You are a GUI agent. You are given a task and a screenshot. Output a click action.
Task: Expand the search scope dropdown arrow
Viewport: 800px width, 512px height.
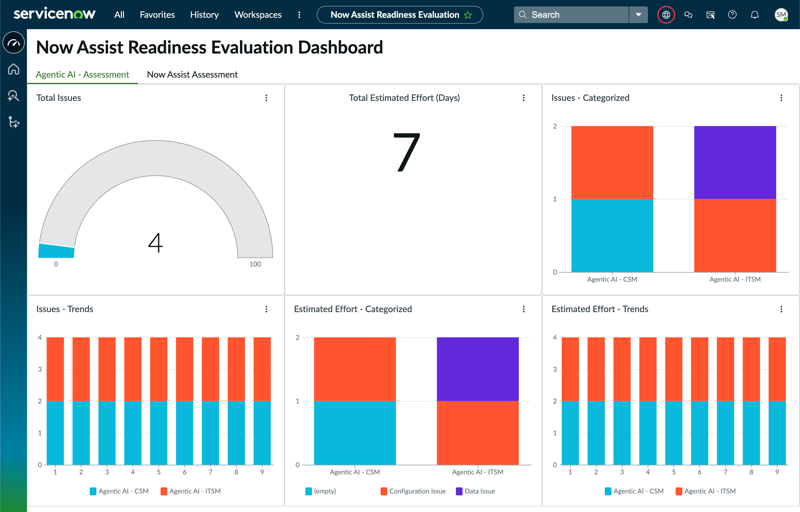point(638,15)
